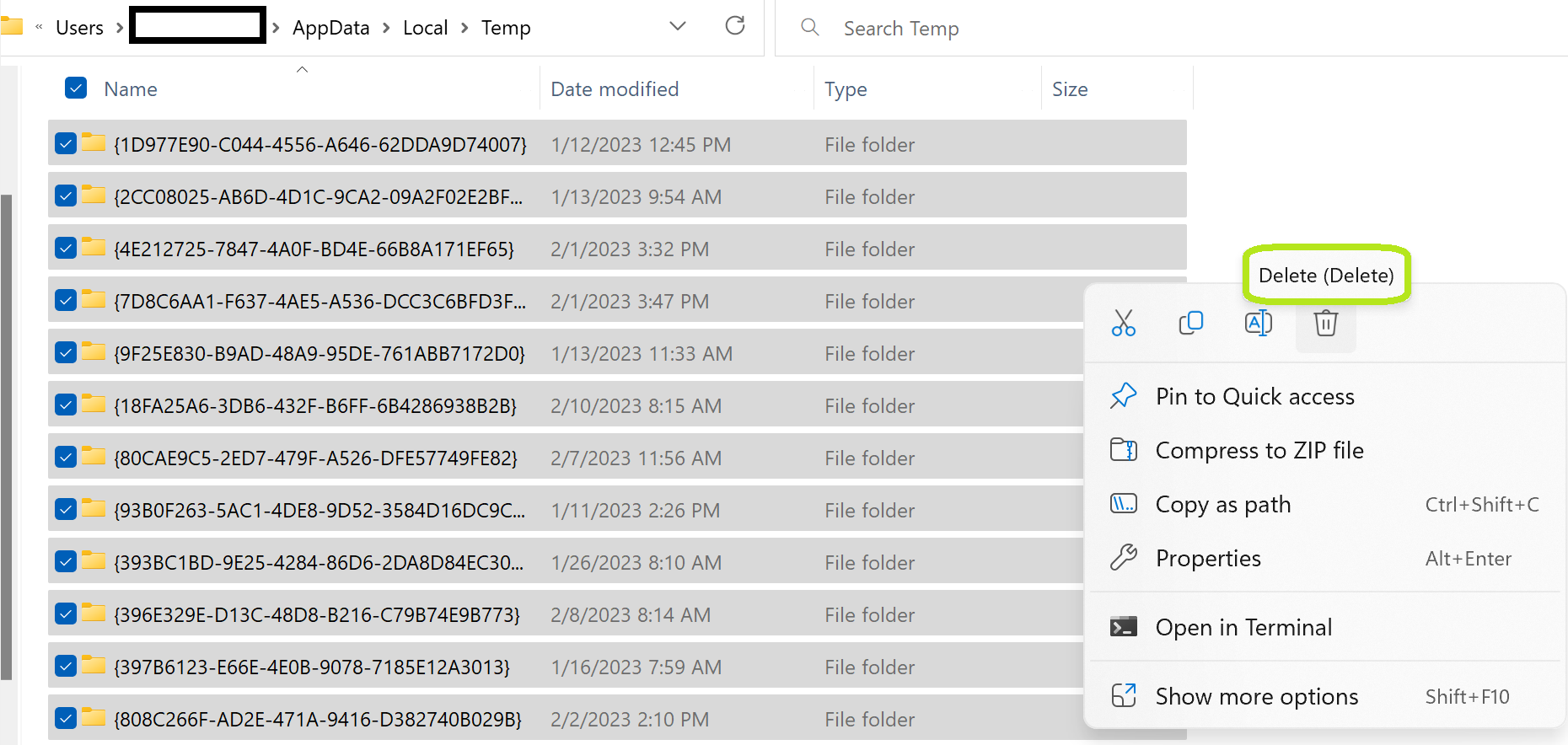Choose Pin to Quick access
Screen dimensions: 1568x745
click(x=1255, y=396)
